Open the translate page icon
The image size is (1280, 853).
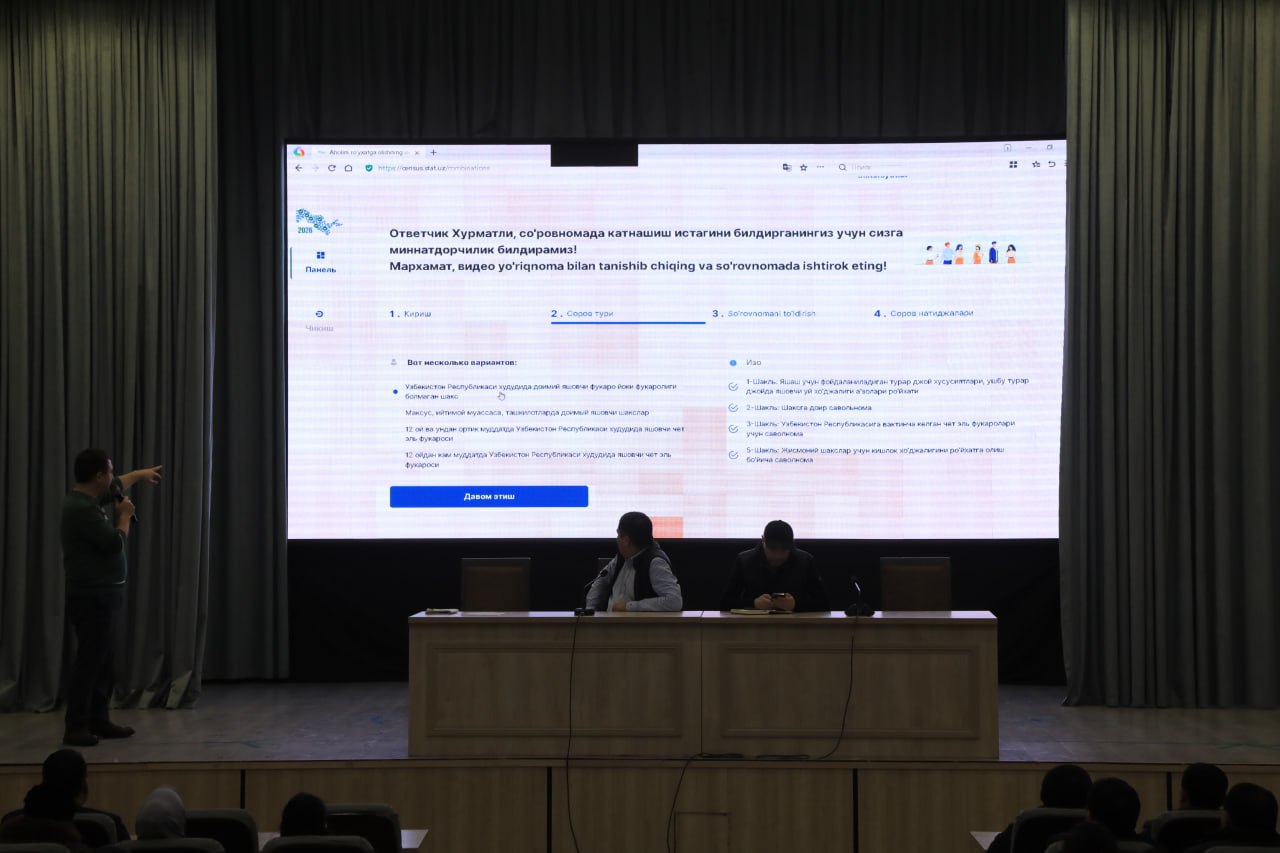(787, 167)
